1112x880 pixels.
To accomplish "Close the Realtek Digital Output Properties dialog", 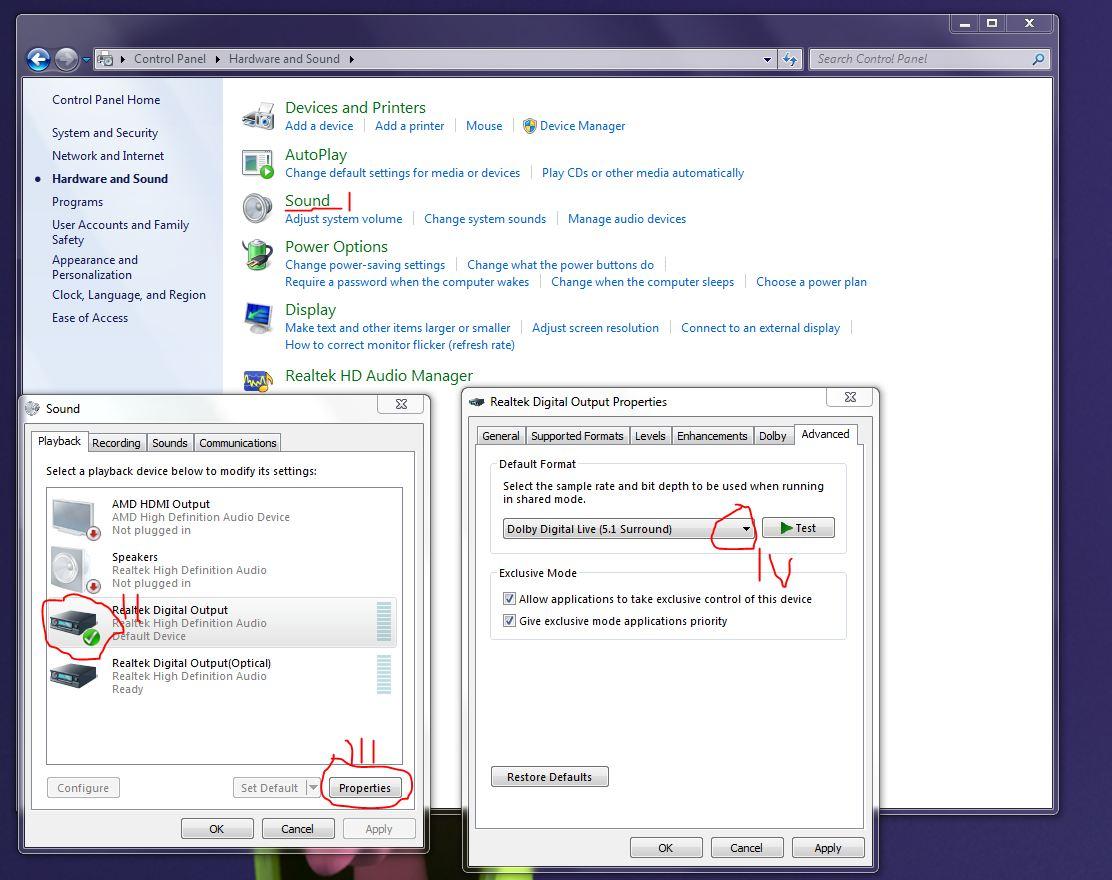I will pyautogui.click(x=850, y=397).
